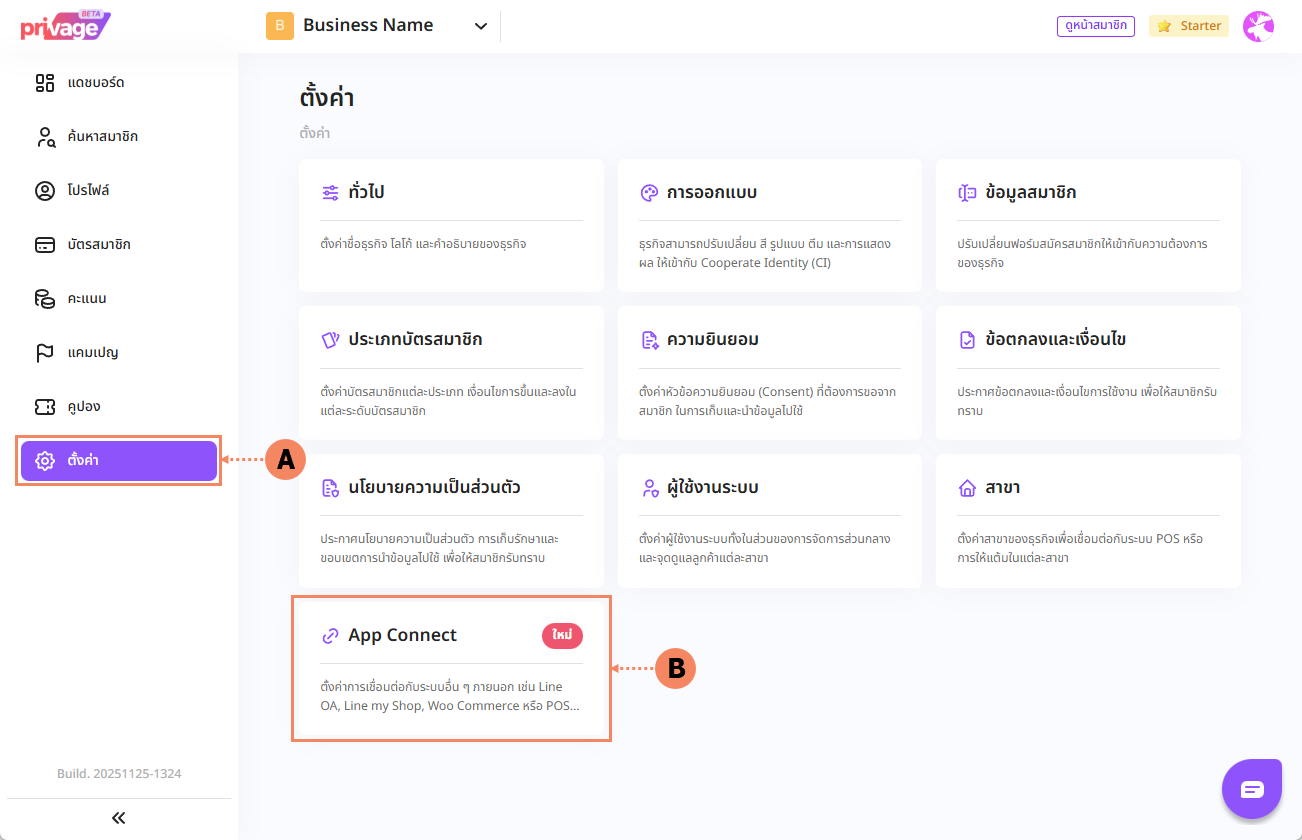Click the user avatar icon
Viewport: 1302px width, 840px height.
coord(1257,26)
